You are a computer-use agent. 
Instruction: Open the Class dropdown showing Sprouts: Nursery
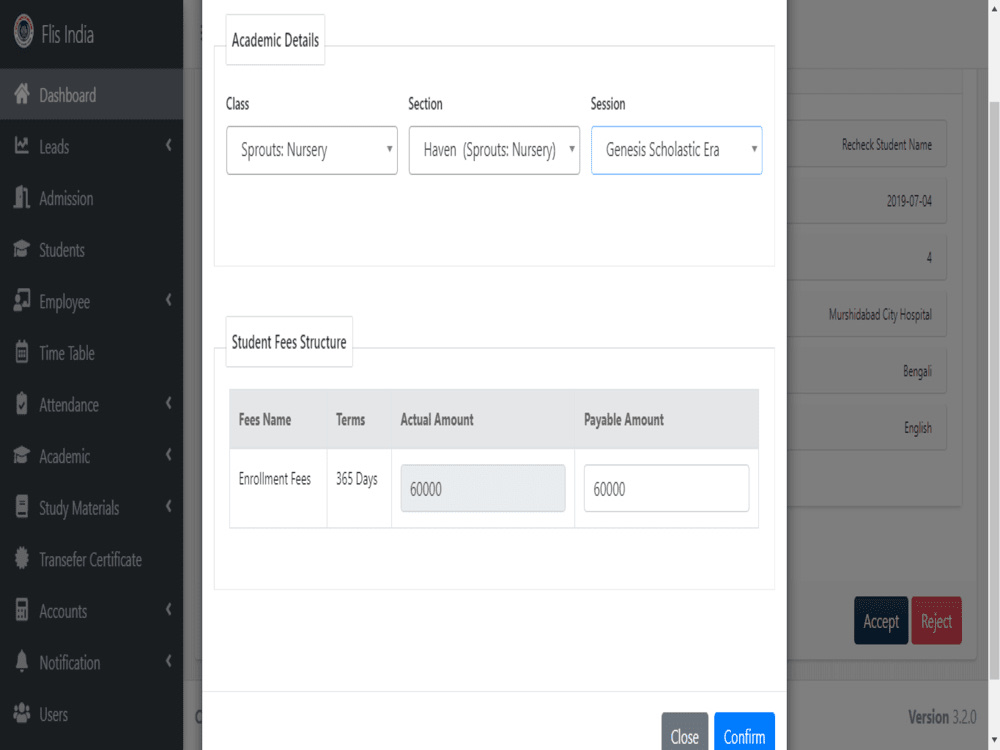coord(311,150)
